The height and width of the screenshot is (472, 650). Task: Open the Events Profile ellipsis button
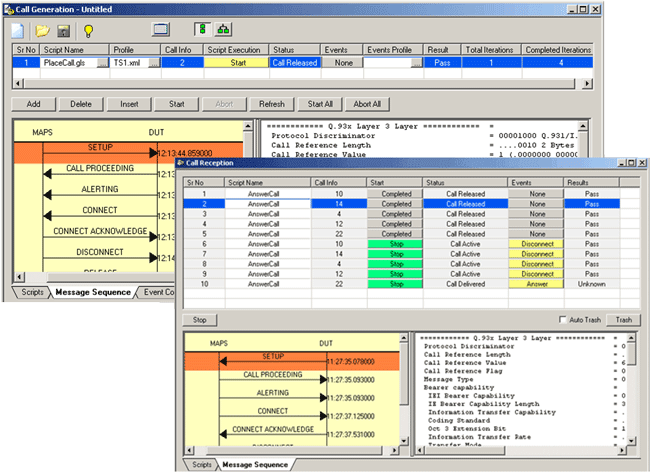point(417,63)
